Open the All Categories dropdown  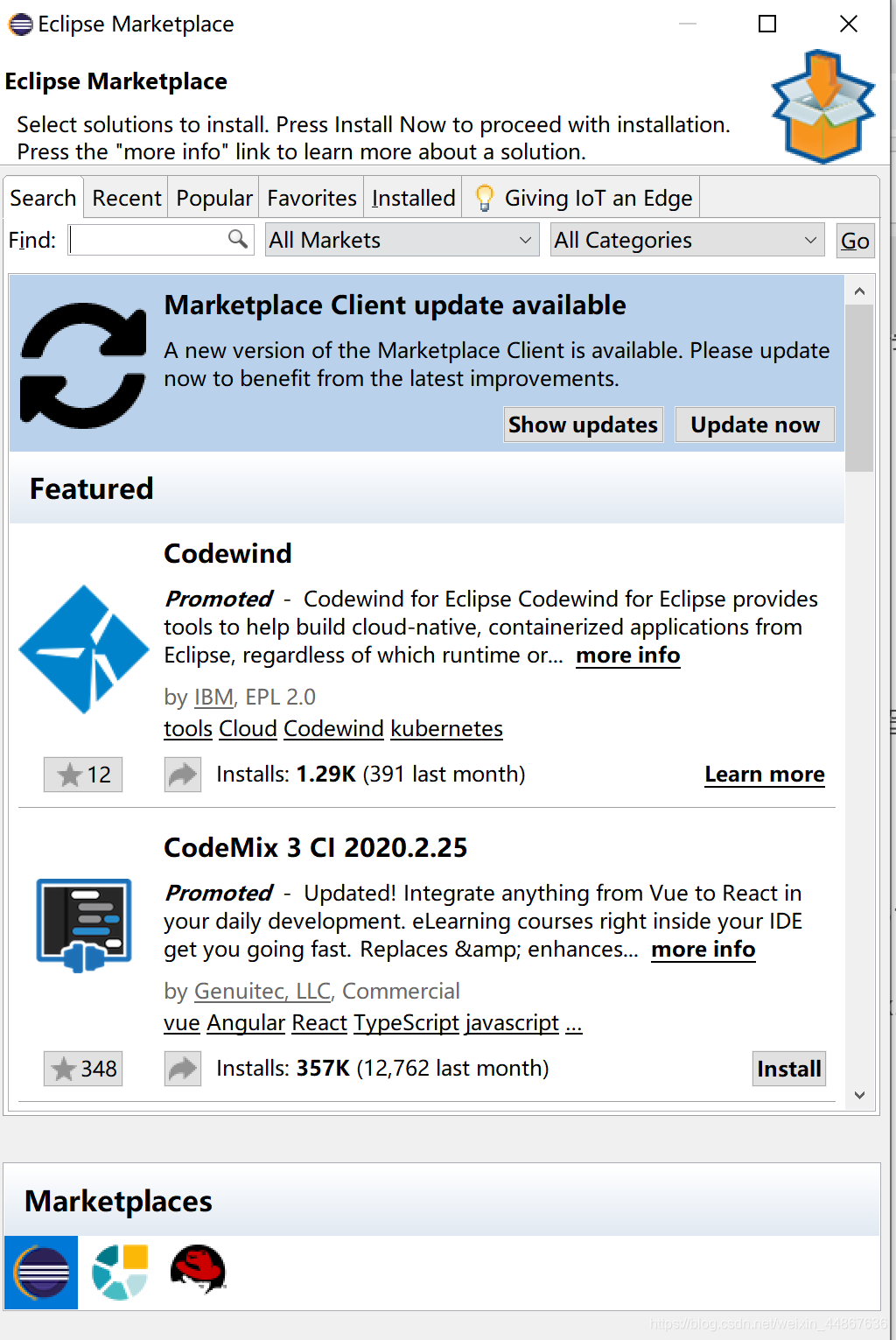click(x=687, y=240)
